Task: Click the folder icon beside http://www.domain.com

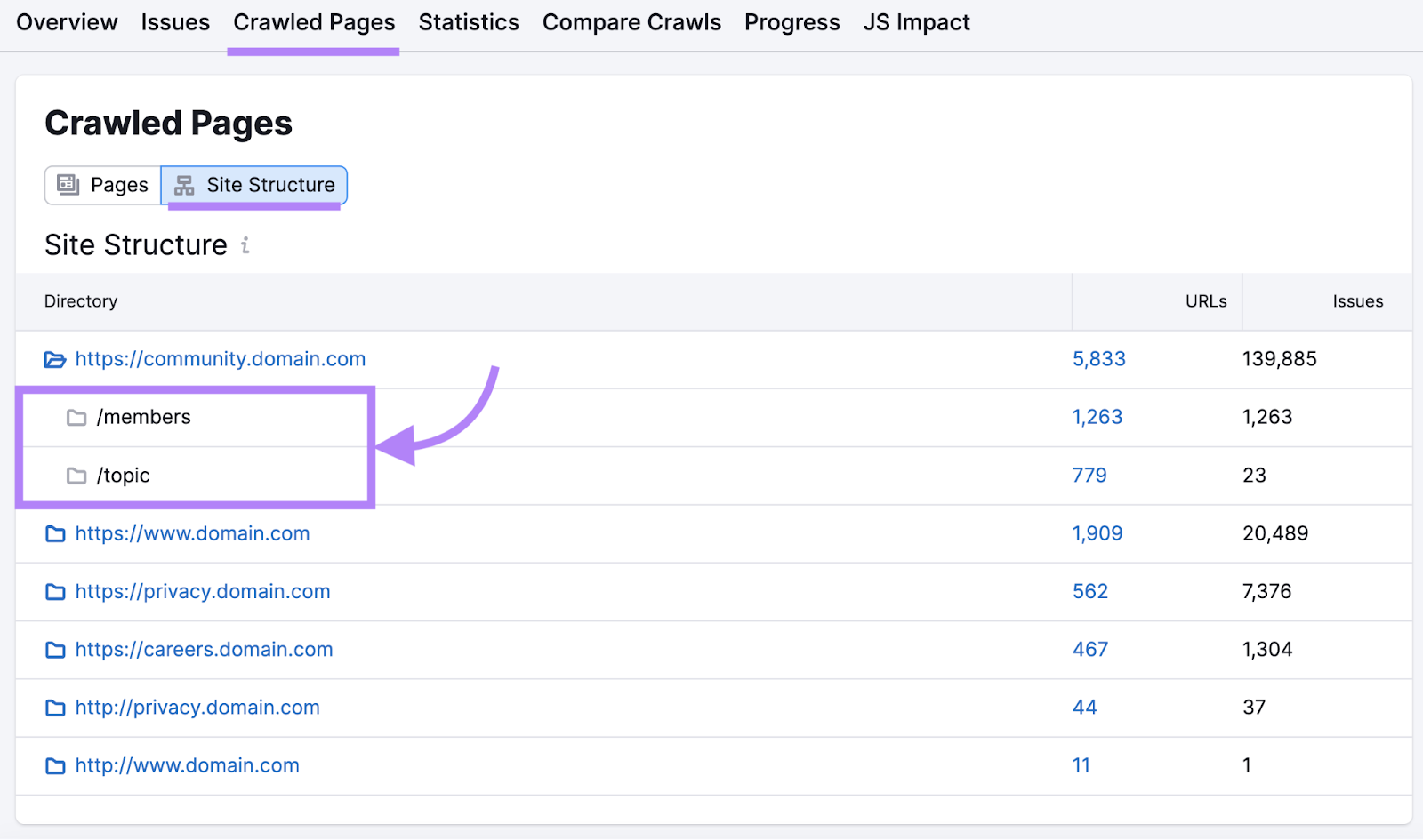Action: pos(55,765)
